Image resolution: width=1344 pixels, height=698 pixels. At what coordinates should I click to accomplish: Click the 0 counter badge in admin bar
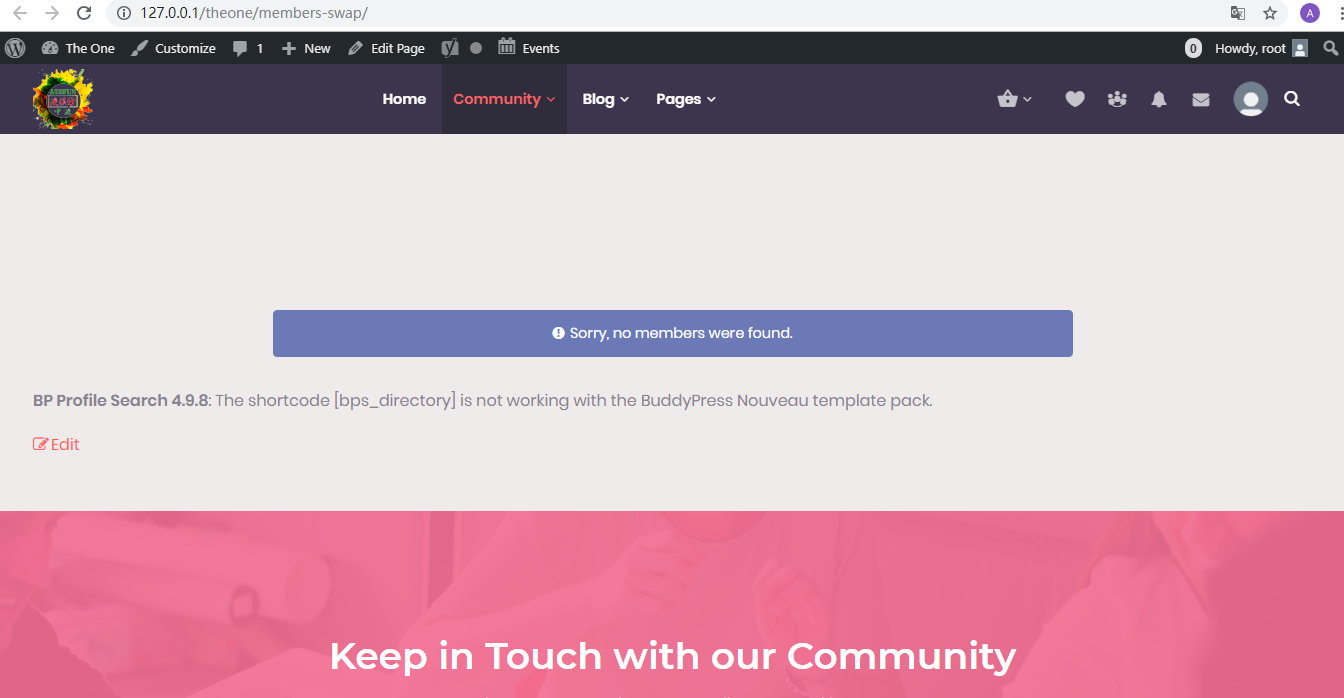1193,48
